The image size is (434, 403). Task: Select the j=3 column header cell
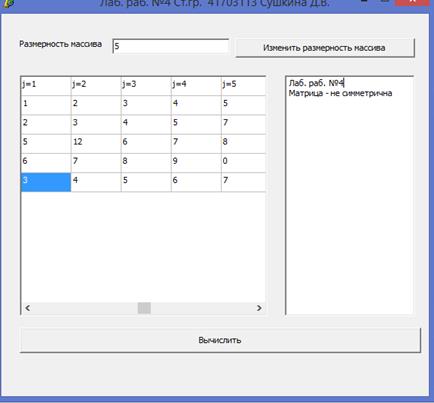click(x=146, y=86)
